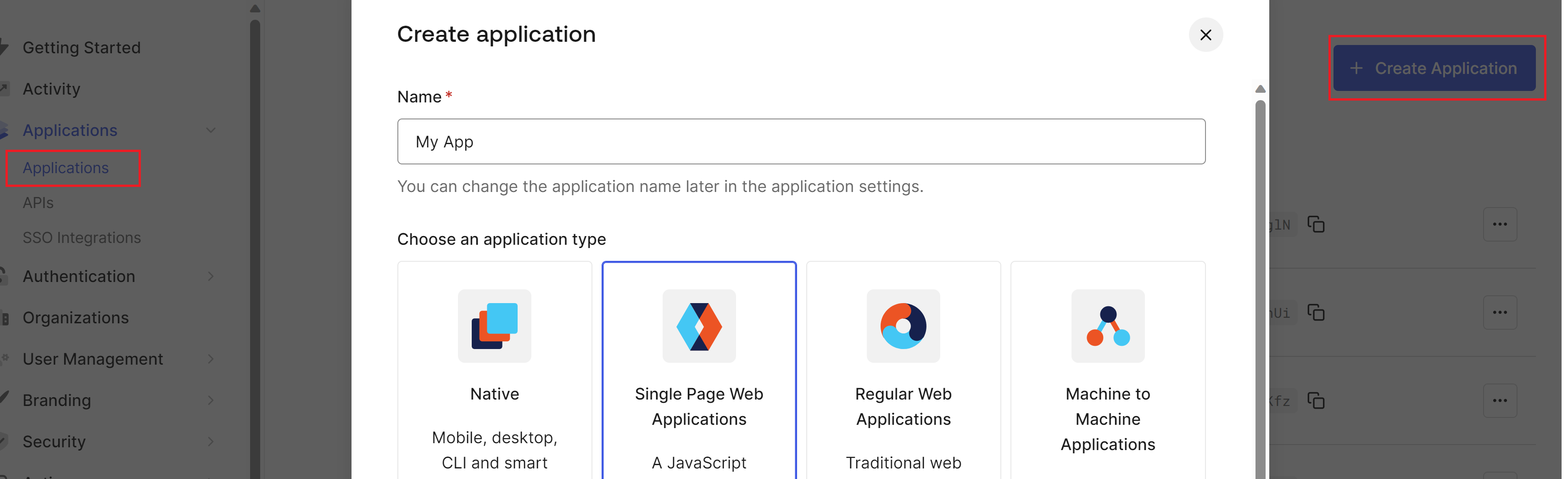Expand the Authentication sidebar section
Viewport: 1568px width, 479px height.
coord(211,276)
